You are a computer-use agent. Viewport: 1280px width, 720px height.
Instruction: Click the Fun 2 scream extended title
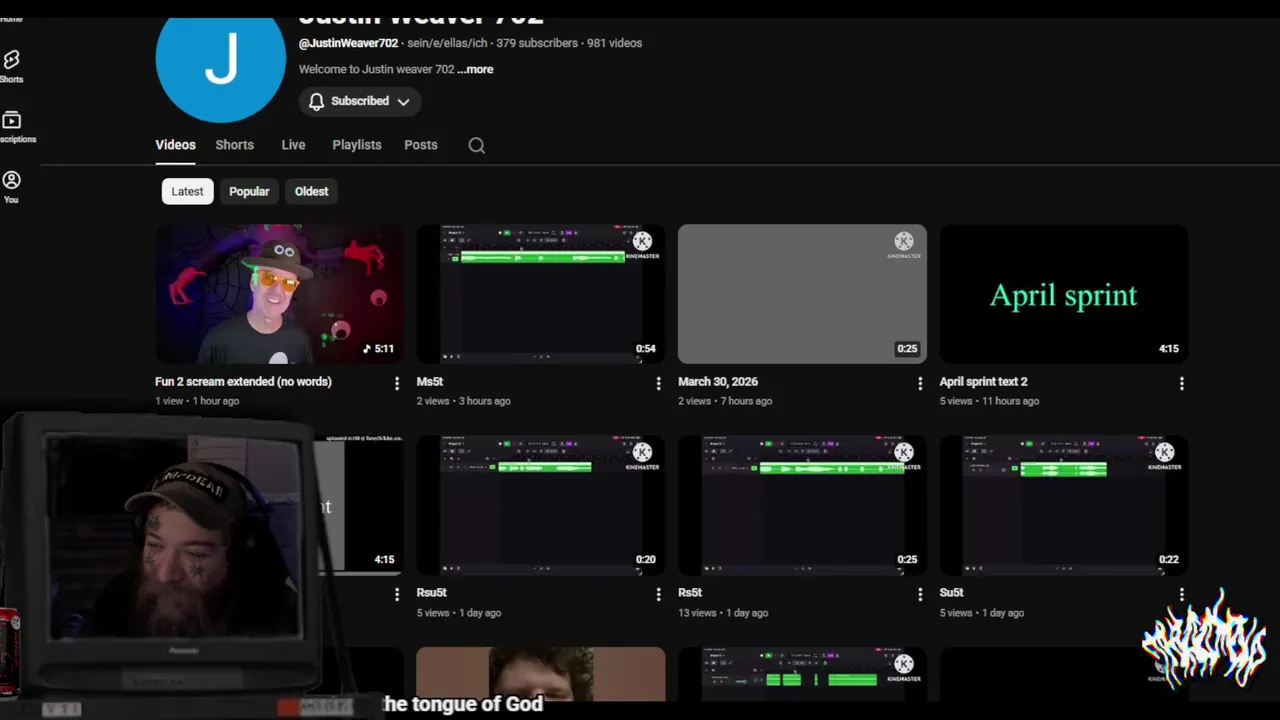(243, 382)
